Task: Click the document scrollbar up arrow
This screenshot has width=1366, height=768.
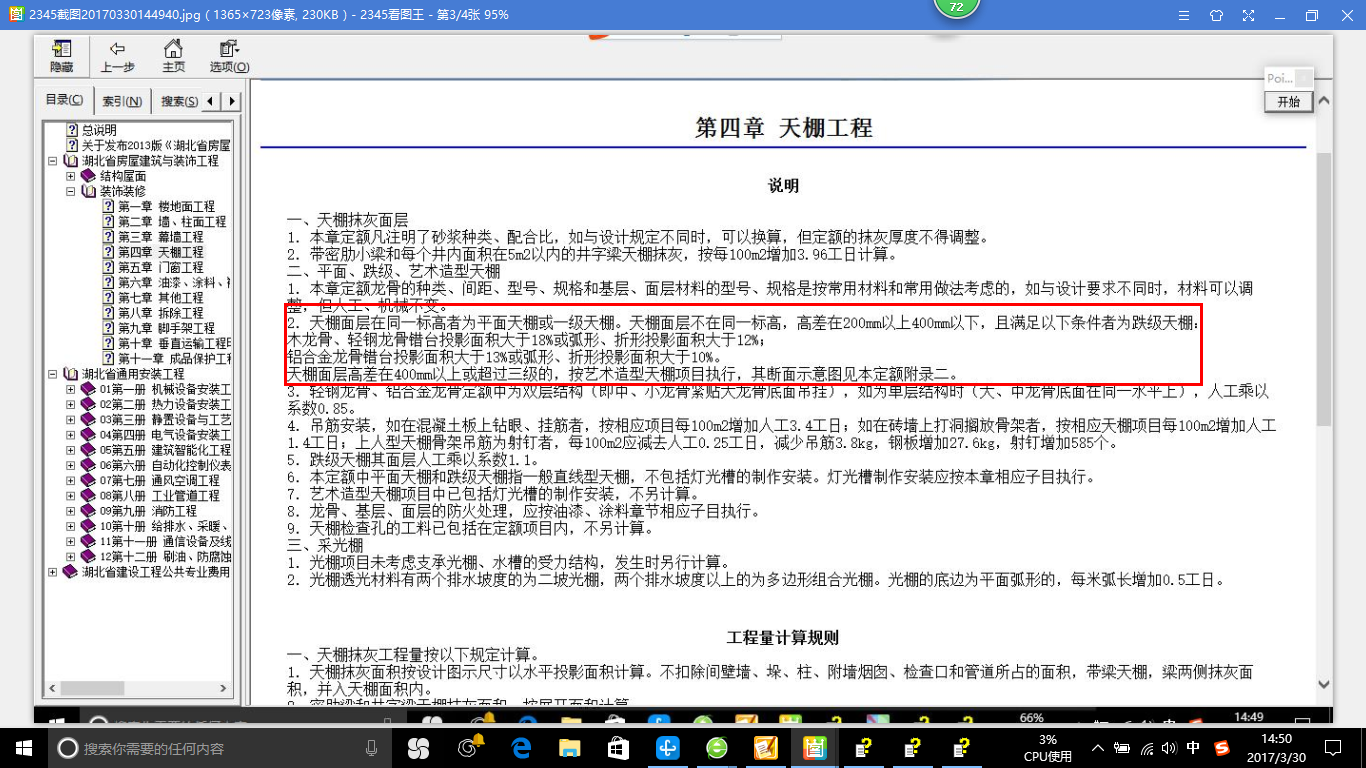Action: click(1323, 101)
